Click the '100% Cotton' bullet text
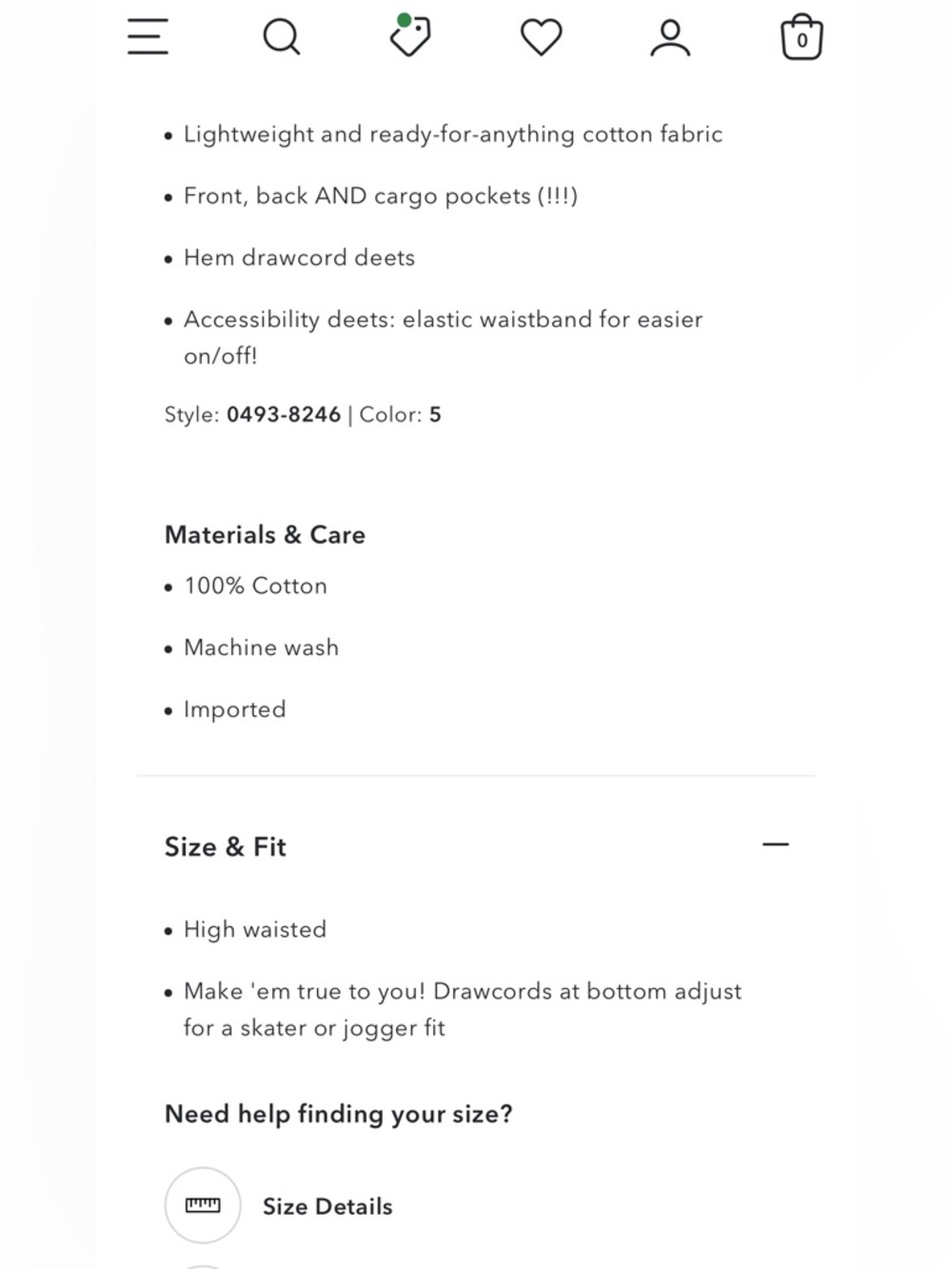This screenshot has width=952, height=1269. 255,585
